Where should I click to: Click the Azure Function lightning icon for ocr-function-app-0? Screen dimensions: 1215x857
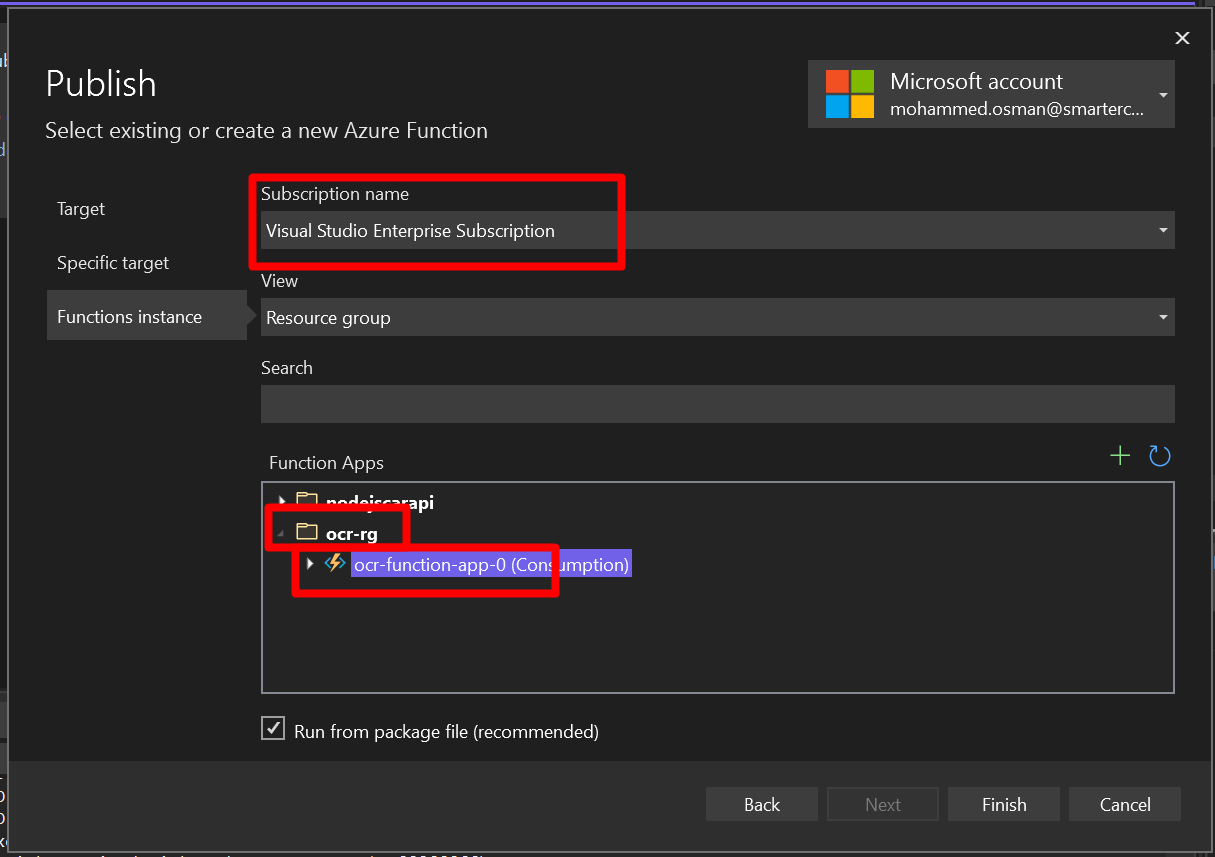coord(335,564)
